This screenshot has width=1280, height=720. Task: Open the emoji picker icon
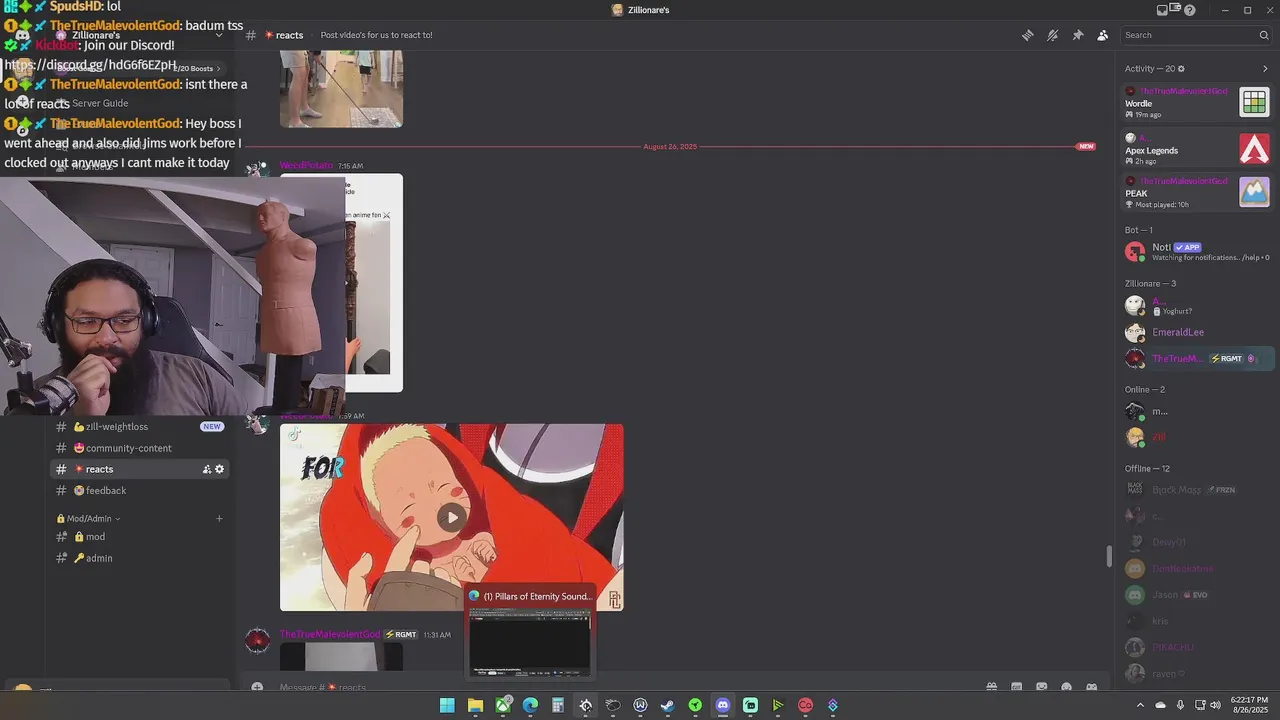point(1066,687)
